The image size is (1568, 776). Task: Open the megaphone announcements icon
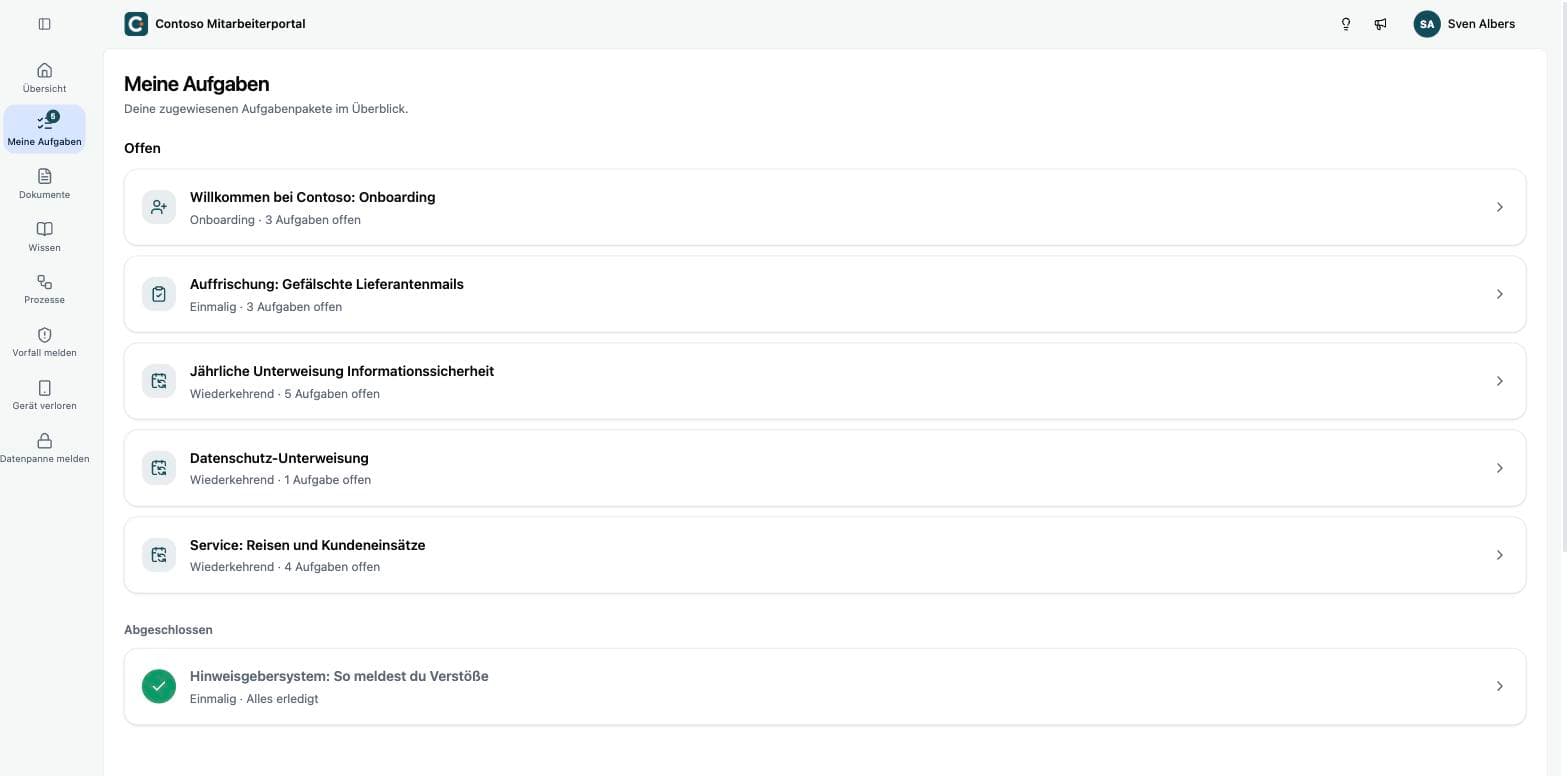coord(1381,24)
